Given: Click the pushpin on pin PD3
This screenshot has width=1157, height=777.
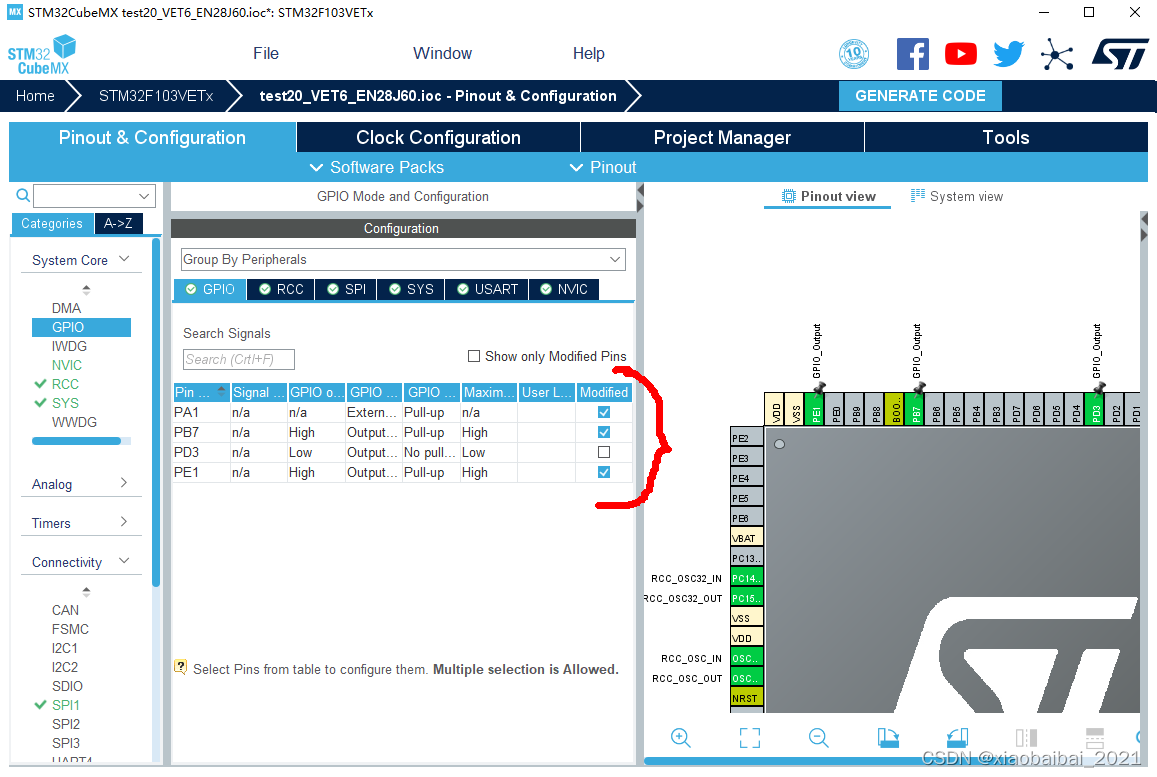Looking at the screenshot, I should tap(1099, 388).
